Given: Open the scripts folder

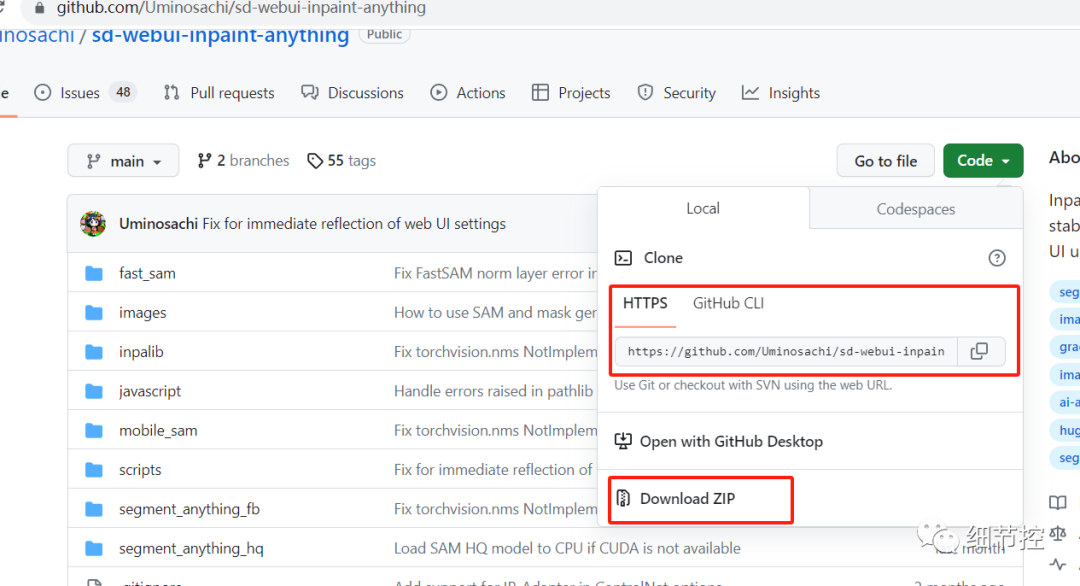Looking at the screenshot, I should click(140, 470).
